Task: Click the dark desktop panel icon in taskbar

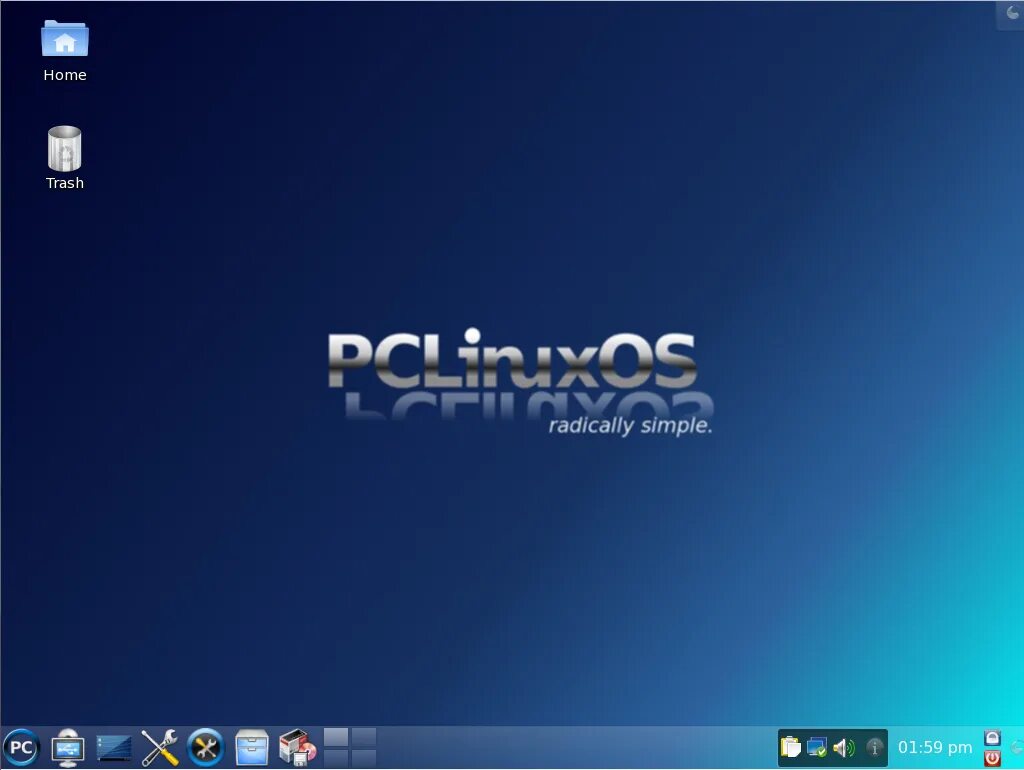Action: pyautogui.click(x=114, y=748)
